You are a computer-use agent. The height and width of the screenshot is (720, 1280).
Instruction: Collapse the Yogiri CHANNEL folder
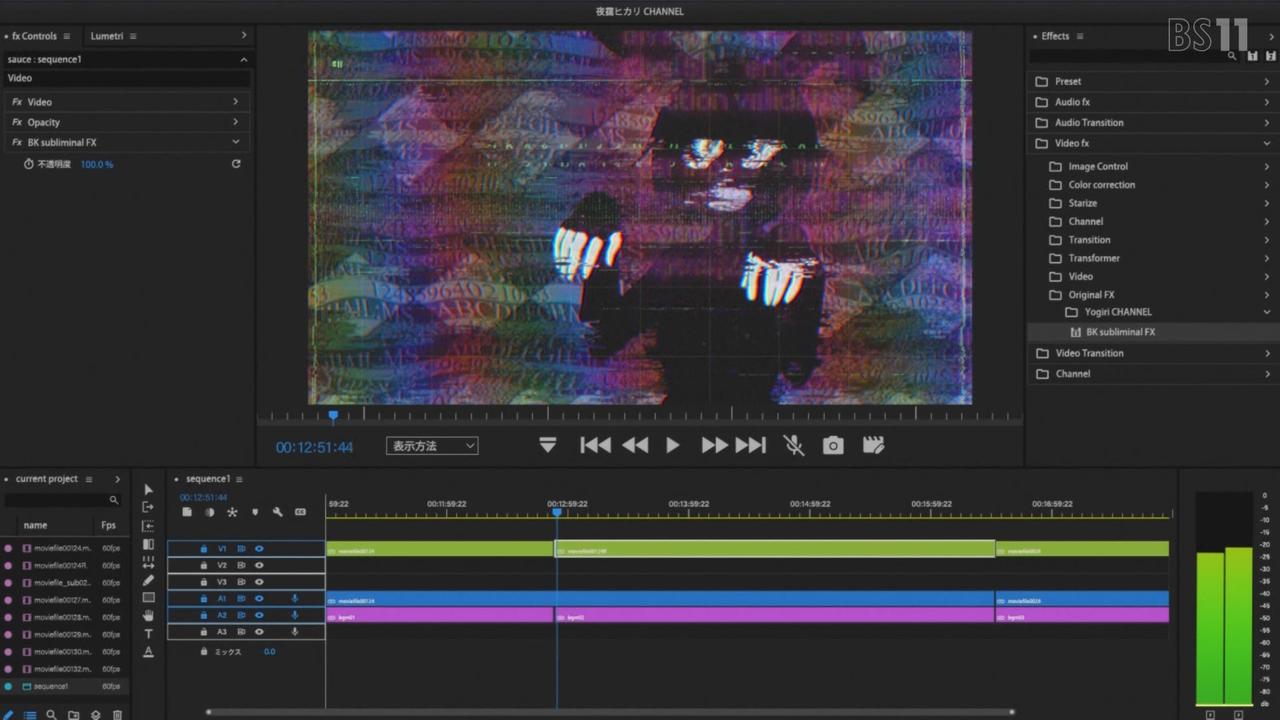(x=1267, y=312)
